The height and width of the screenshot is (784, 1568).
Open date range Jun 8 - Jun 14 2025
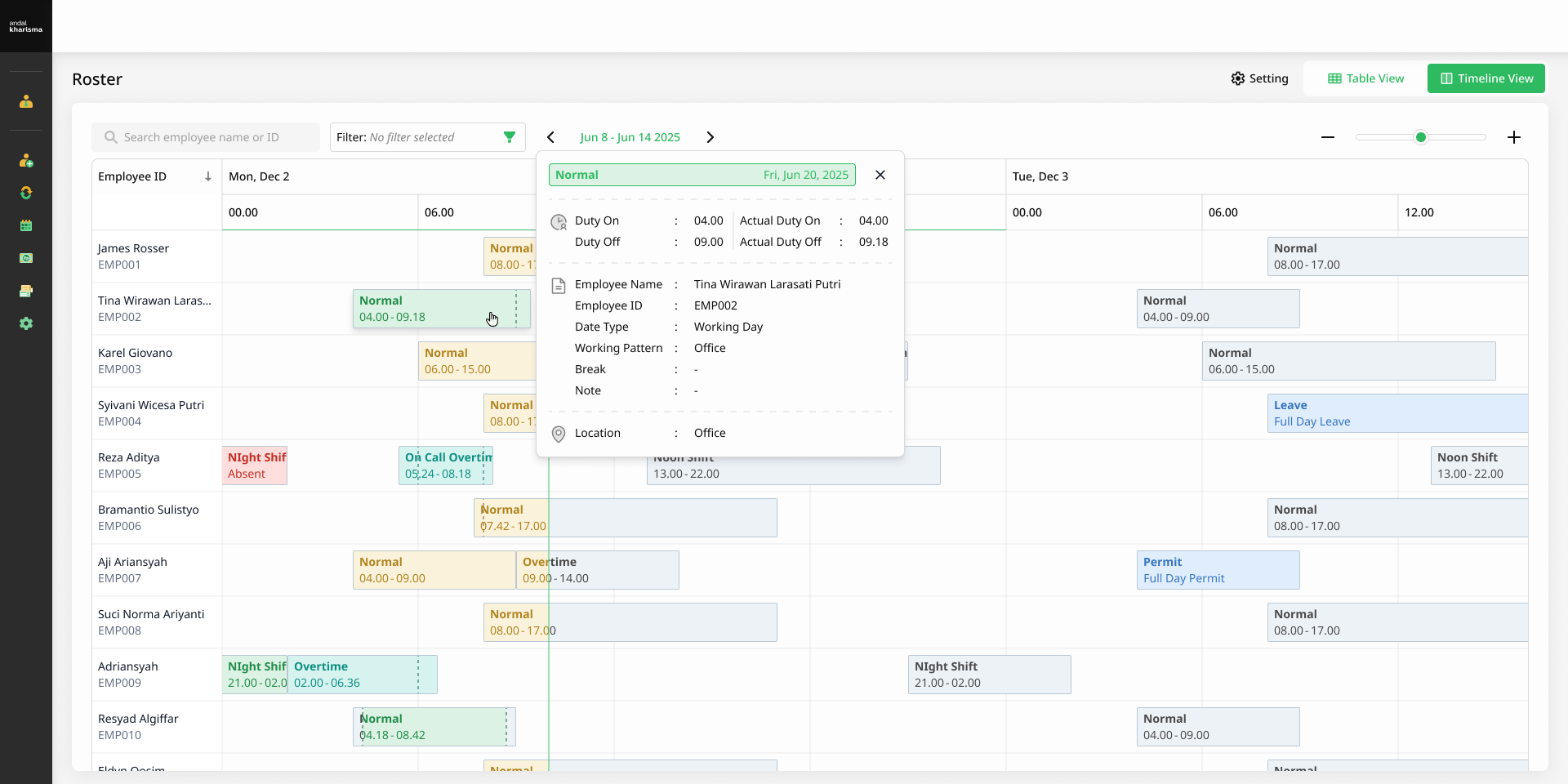tap(630, 137)
